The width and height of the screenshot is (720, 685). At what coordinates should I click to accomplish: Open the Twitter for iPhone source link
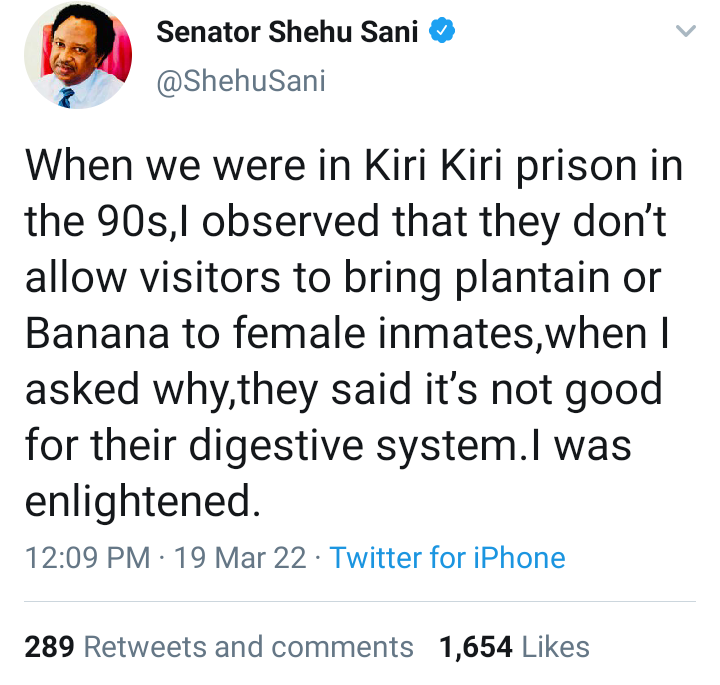coord(447,557)
